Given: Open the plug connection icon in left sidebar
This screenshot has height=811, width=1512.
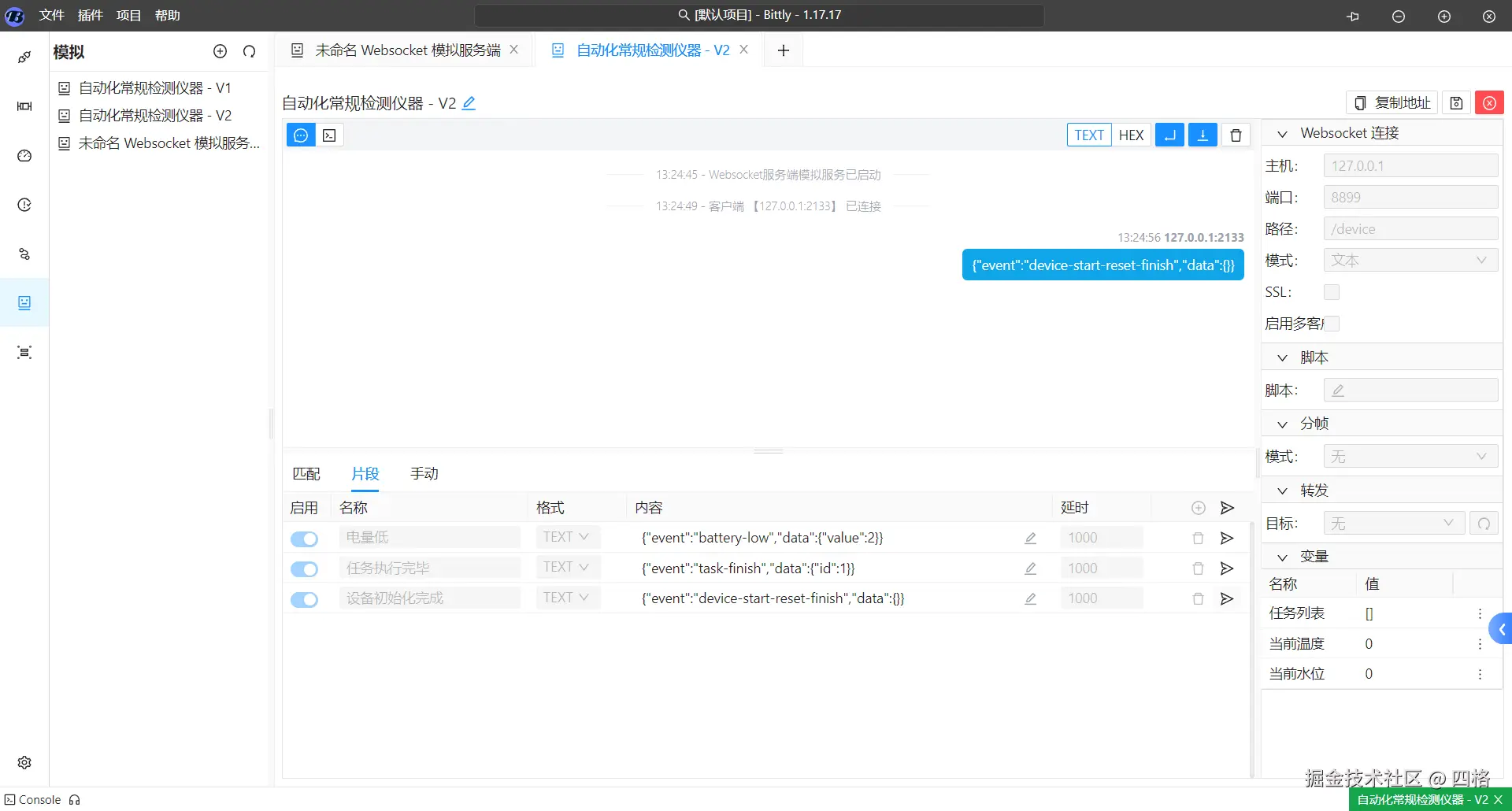Looking at the screenshot, I should coord(24,57).
